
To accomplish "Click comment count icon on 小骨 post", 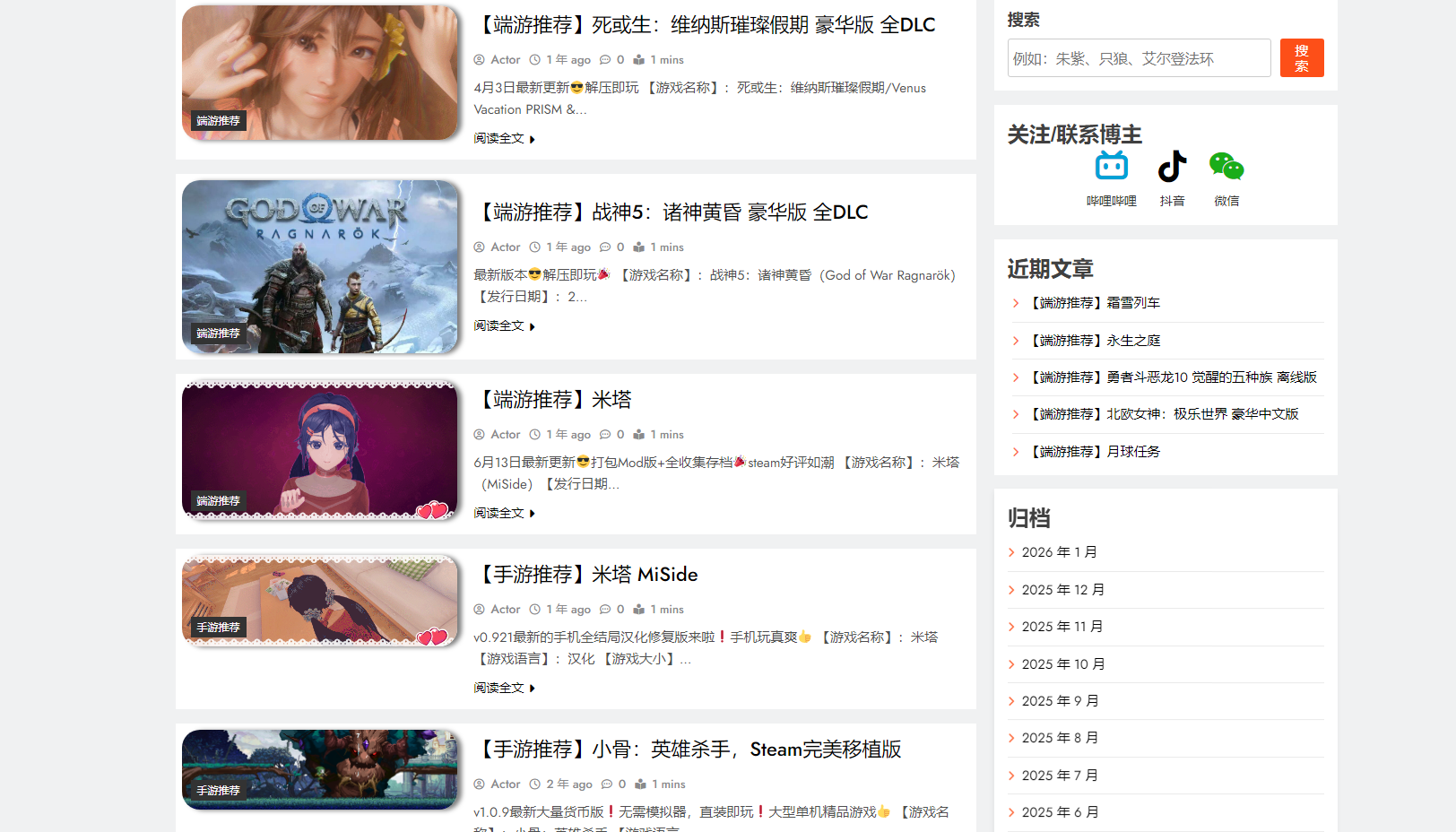I will pos(607,784).
